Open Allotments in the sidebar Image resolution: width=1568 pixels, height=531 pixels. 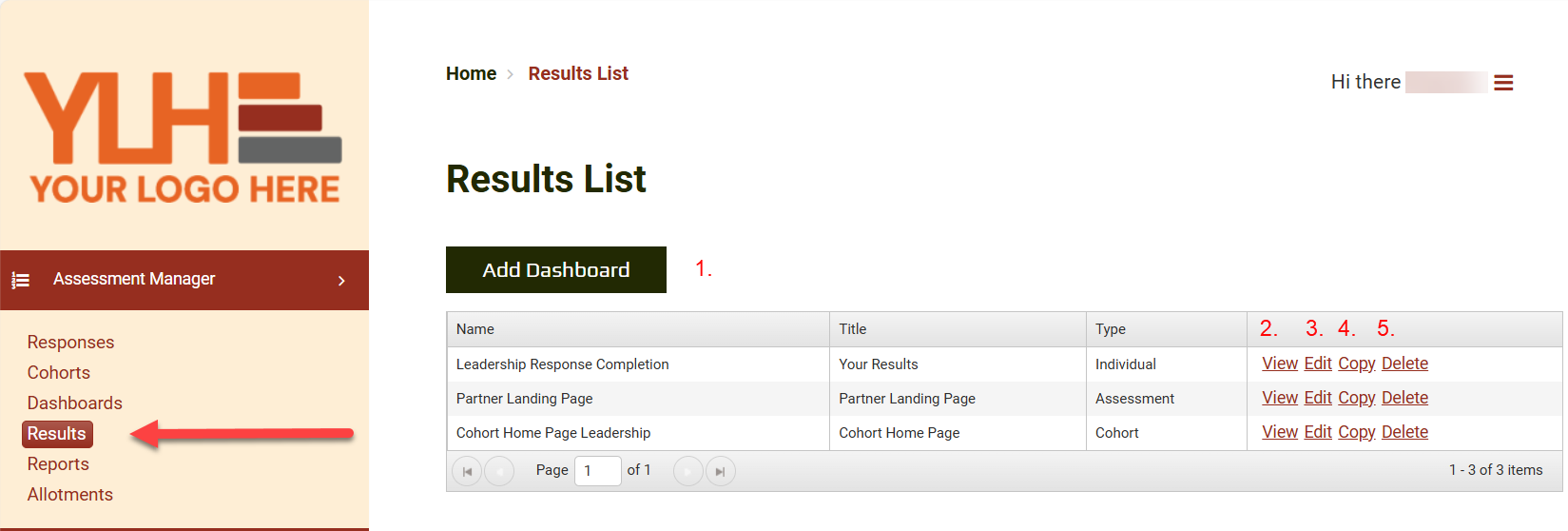point(70,495)
